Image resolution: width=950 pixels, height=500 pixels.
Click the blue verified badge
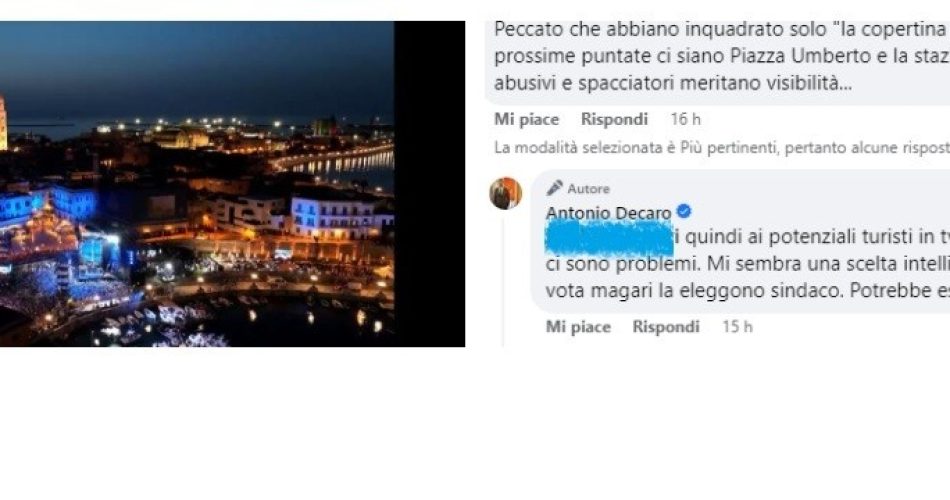coord(684,212)
